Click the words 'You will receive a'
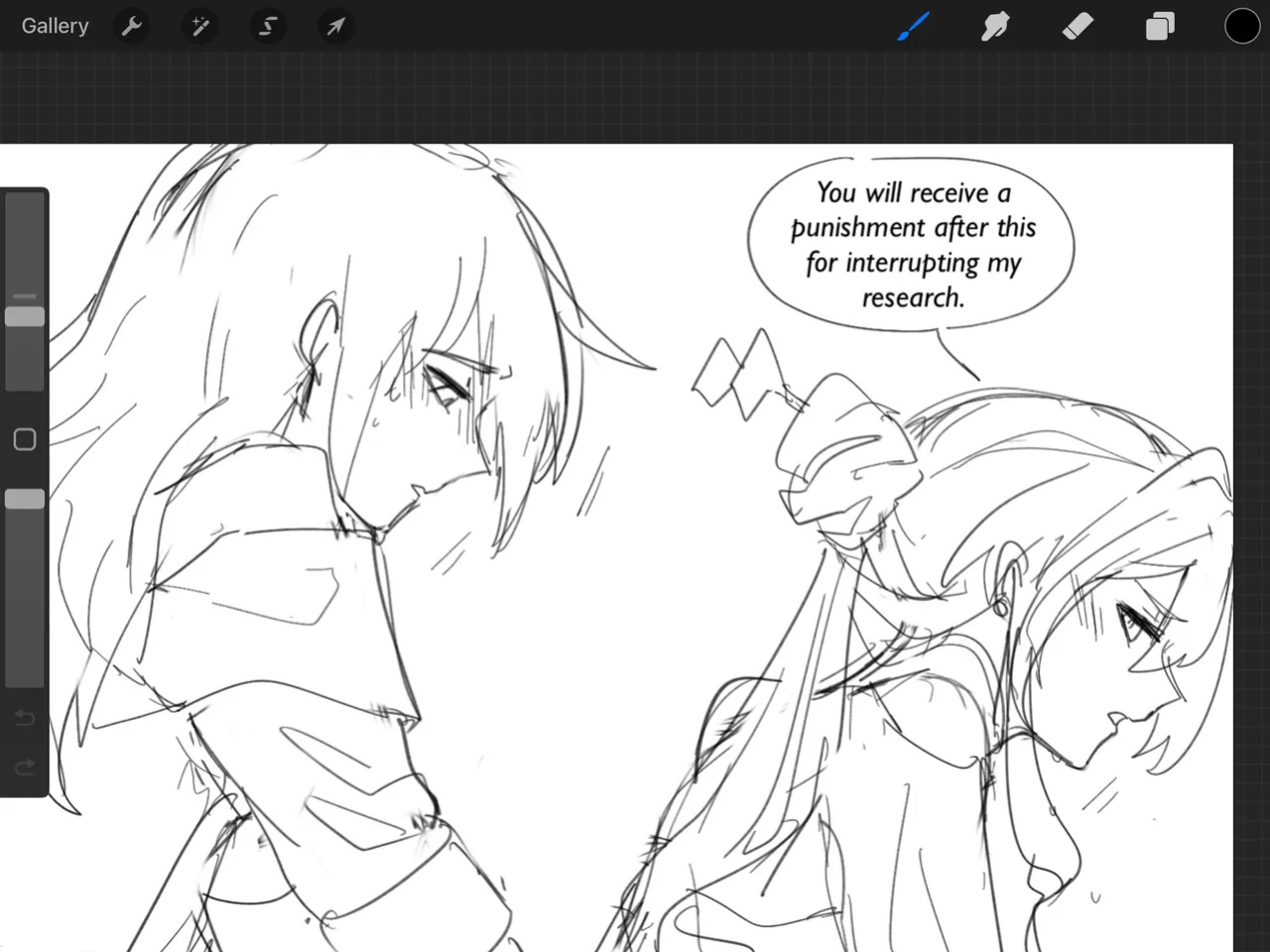Screen dimensions: 1270x952 [x=914, y=192]
